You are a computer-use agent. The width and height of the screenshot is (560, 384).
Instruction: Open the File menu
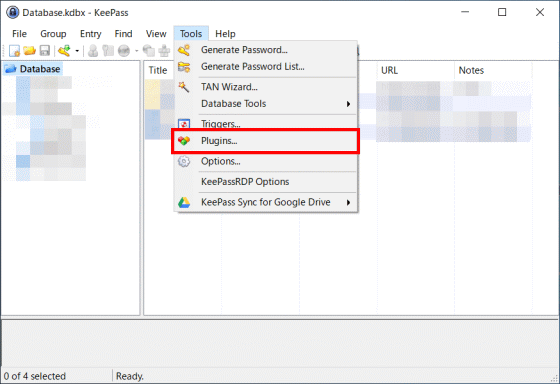19,34
